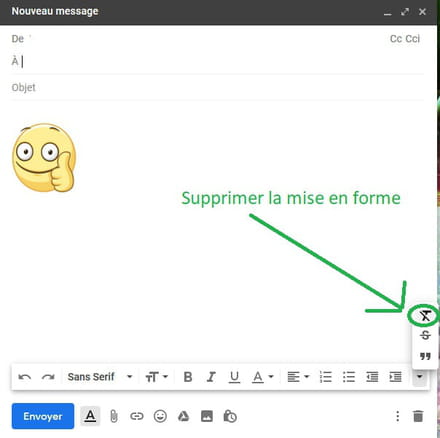The width and height of the screenshot is (440, 438).
Task: Insert a photo using the image icon
Action: (207, 416)
